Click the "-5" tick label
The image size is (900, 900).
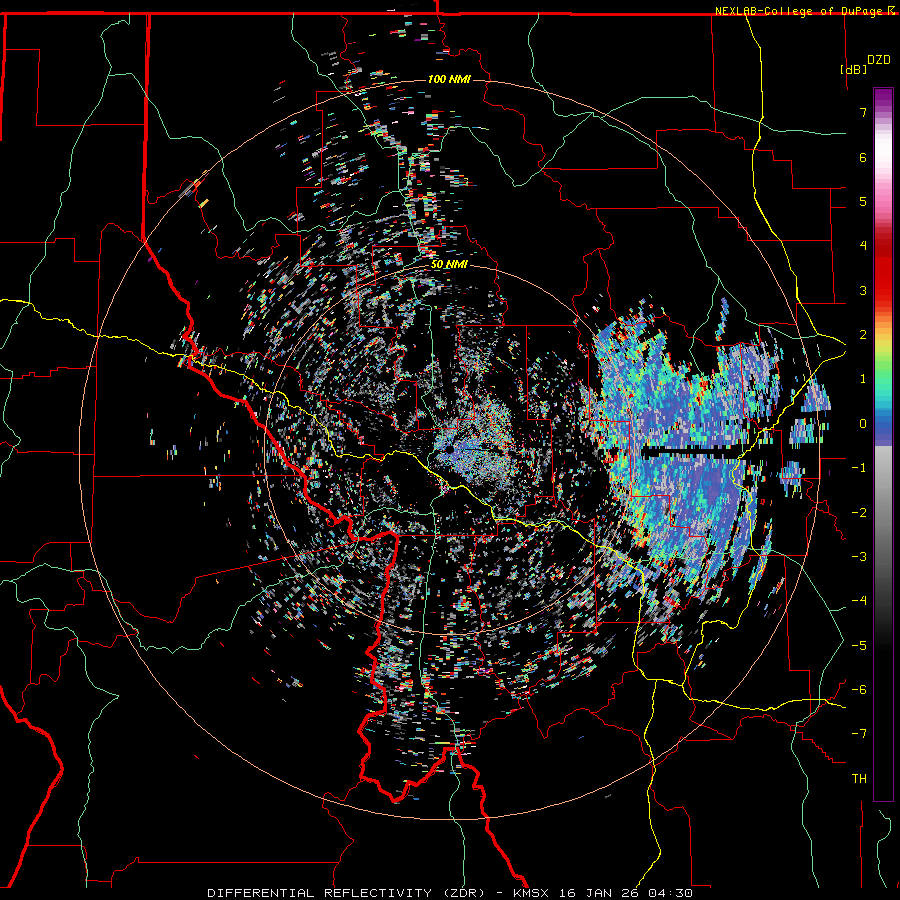click(859, 646)
